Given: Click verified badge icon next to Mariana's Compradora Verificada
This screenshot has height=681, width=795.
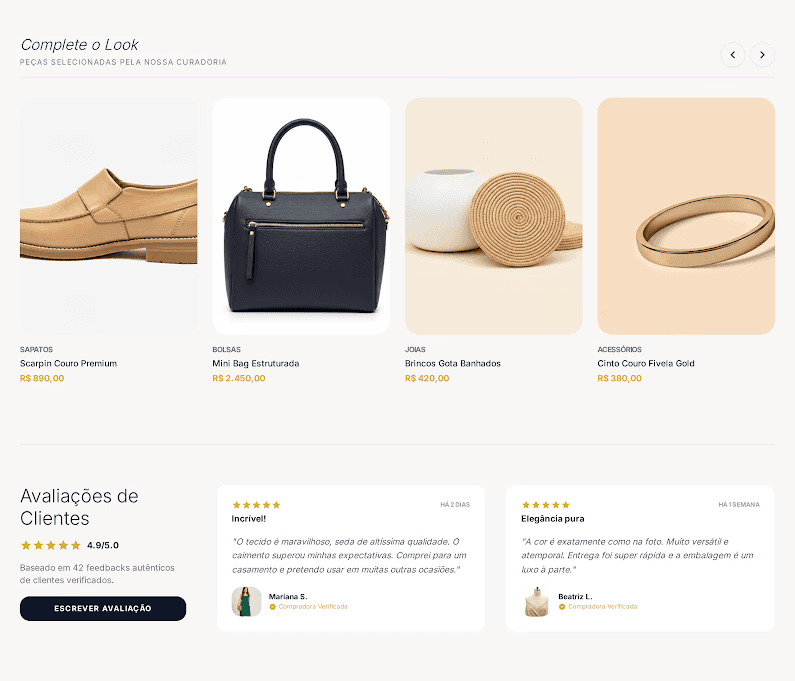Looking at the screenshot, I should (x=272, y=607).
